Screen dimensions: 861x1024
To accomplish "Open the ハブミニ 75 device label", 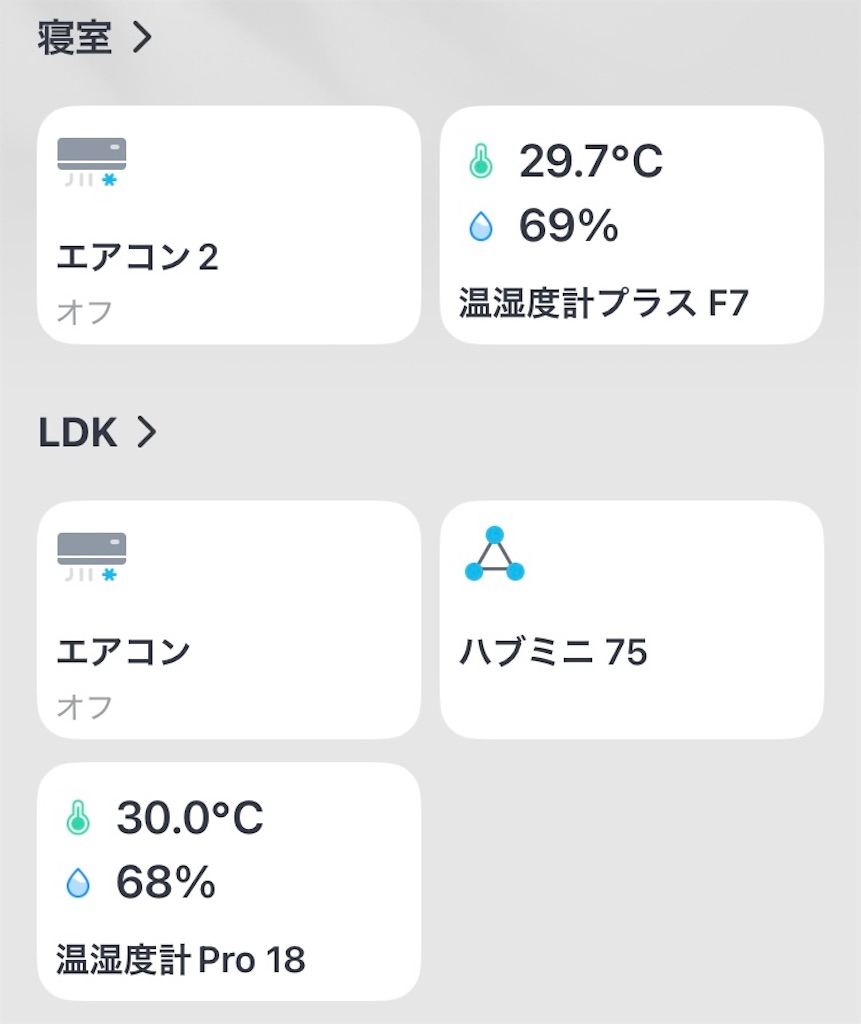I will click(x=553, y=651).
